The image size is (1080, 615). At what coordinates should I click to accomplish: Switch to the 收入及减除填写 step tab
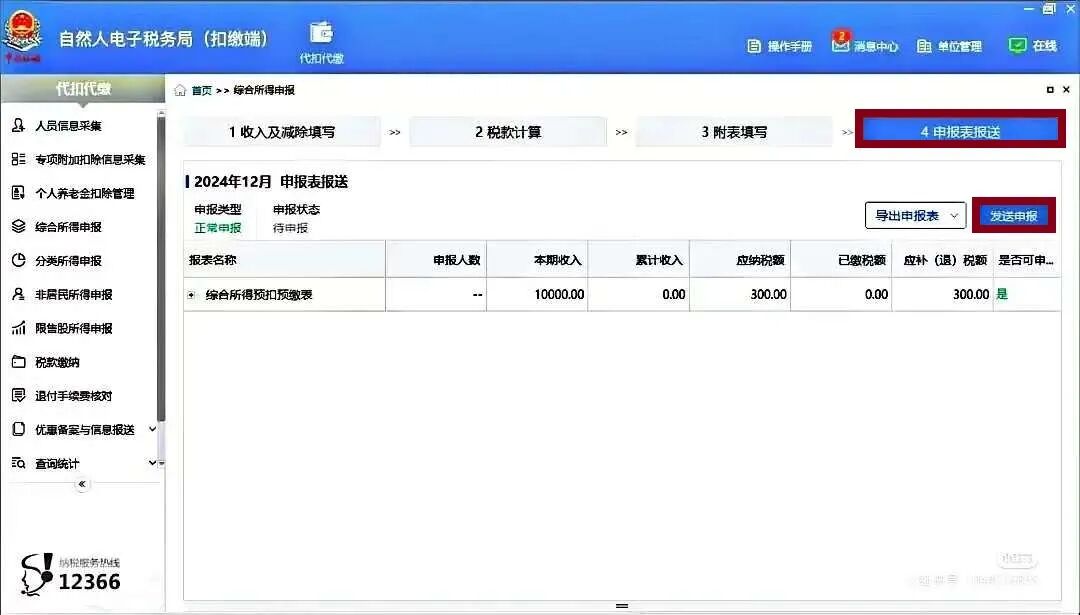(281, 130)
